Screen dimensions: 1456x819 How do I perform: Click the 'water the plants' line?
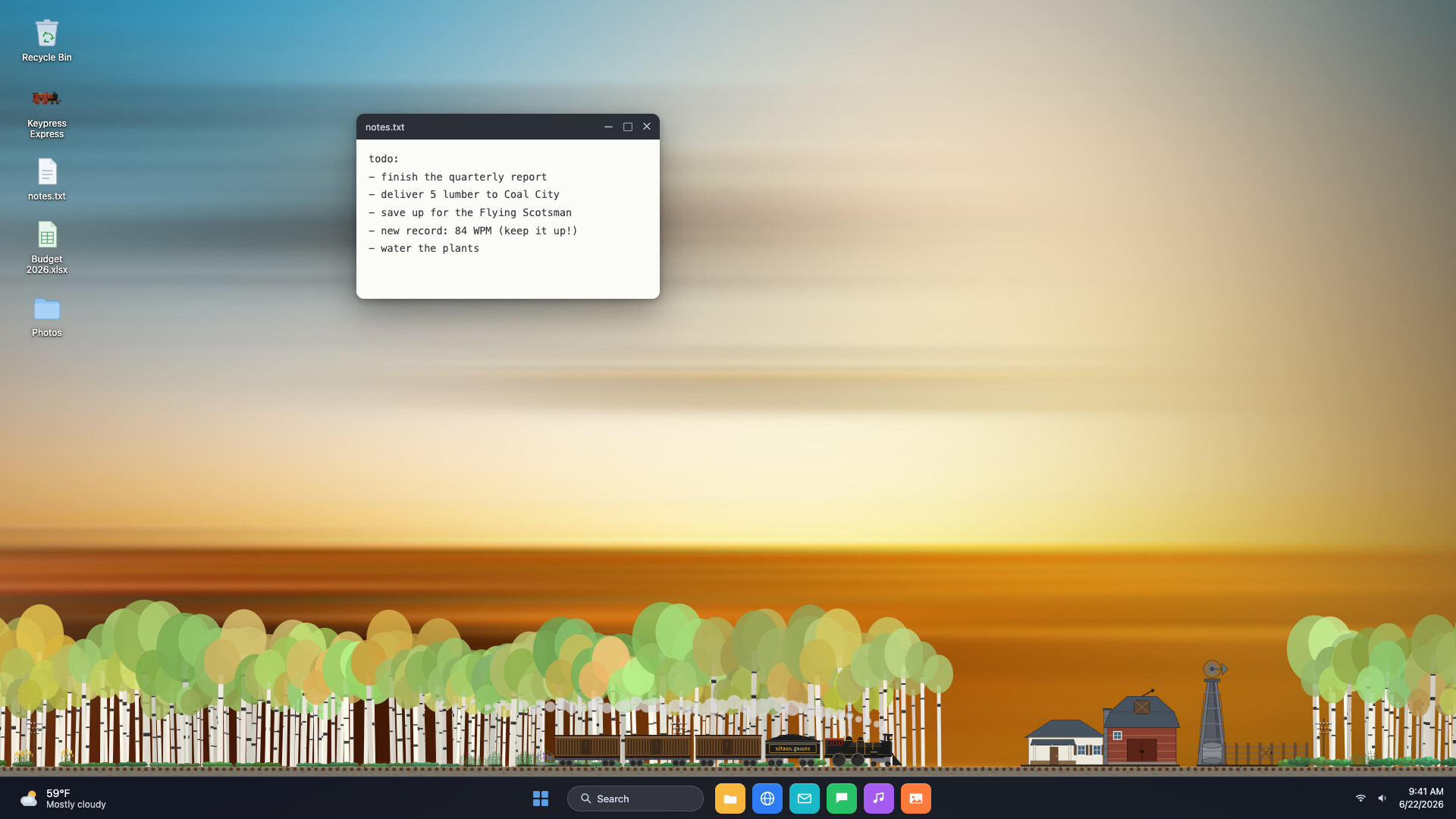coord(424,249)
